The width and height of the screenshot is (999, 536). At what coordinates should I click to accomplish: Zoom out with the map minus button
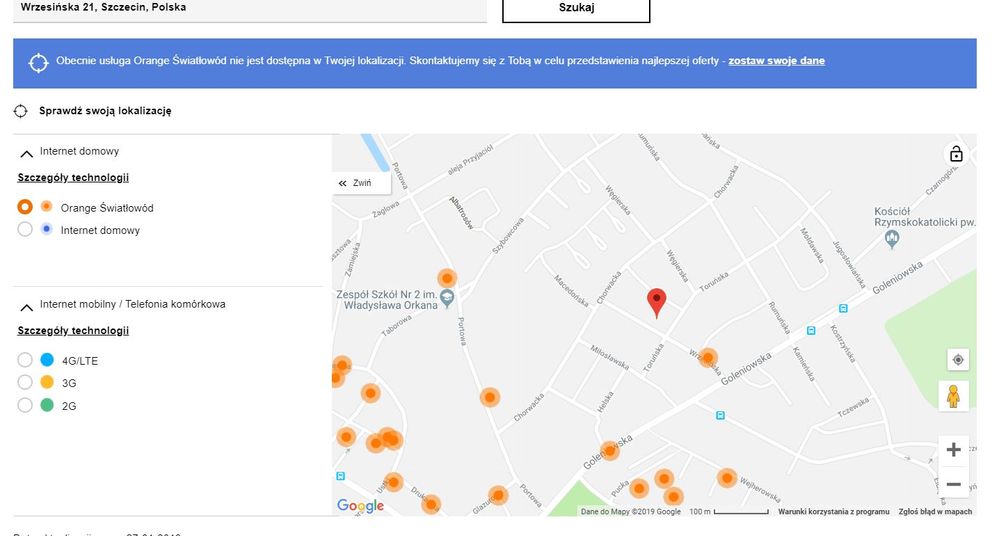tap(953, 484)
